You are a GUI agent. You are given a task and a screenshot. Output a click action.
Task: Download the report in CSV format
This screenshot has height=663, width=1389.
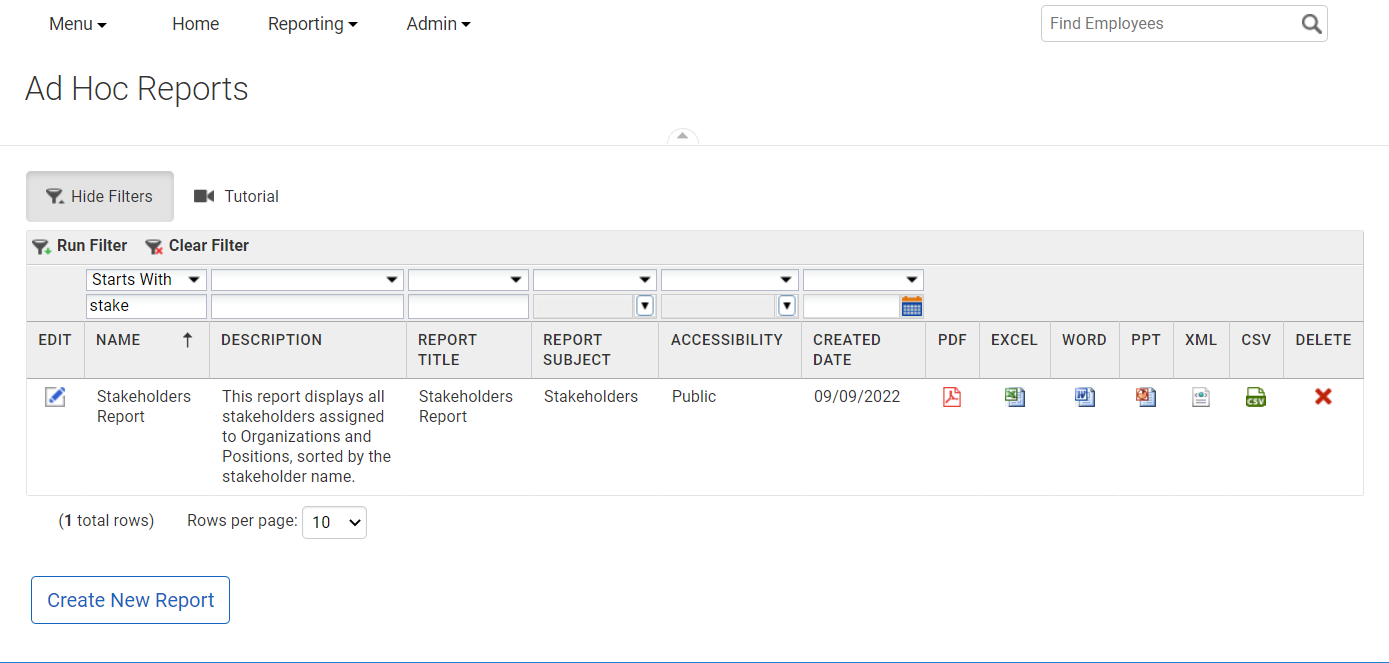1255,396
